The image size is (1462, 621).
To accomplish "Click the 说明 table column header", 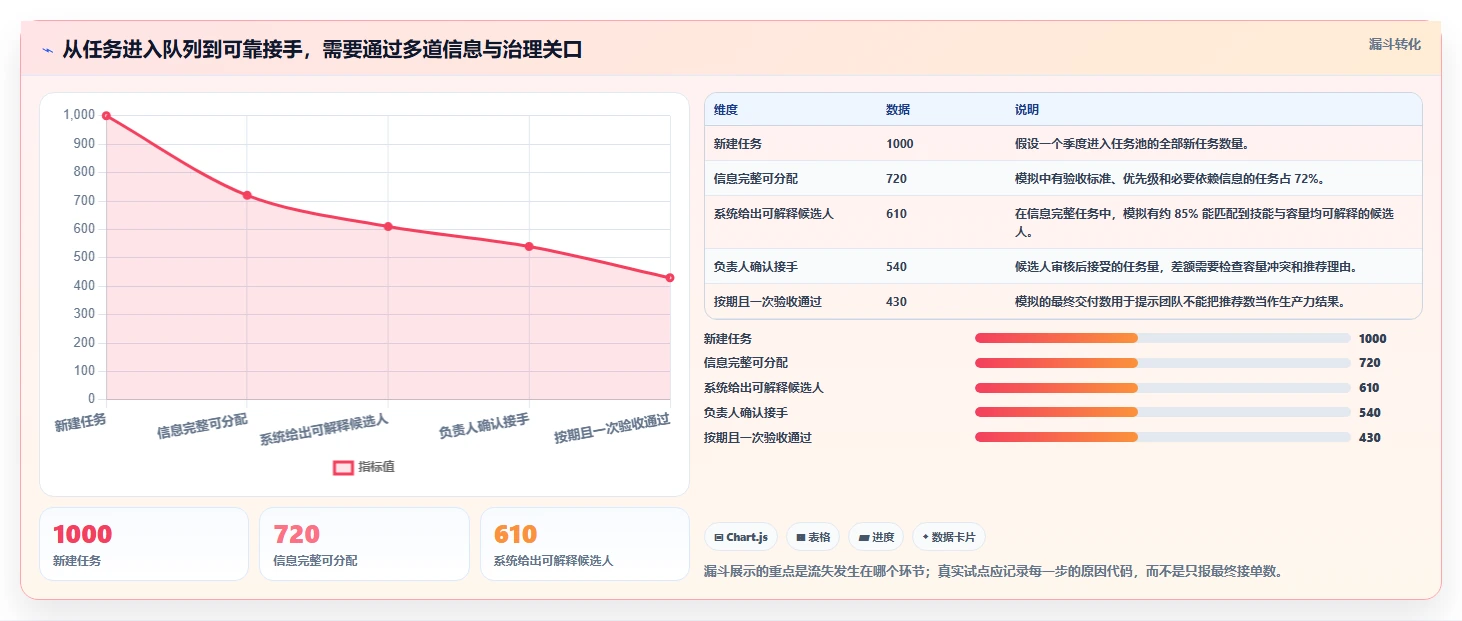I will click(1027, 109).
